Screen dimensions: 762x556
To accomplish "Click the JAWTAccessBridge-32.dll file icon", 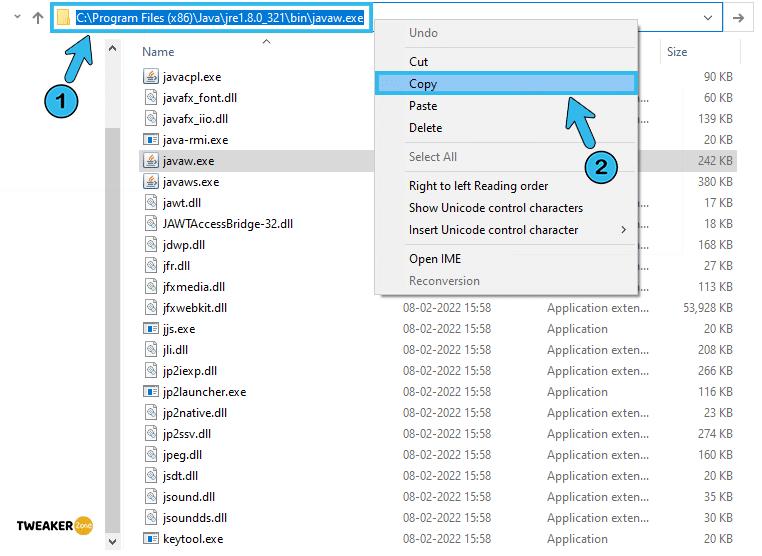I will 151,224.
